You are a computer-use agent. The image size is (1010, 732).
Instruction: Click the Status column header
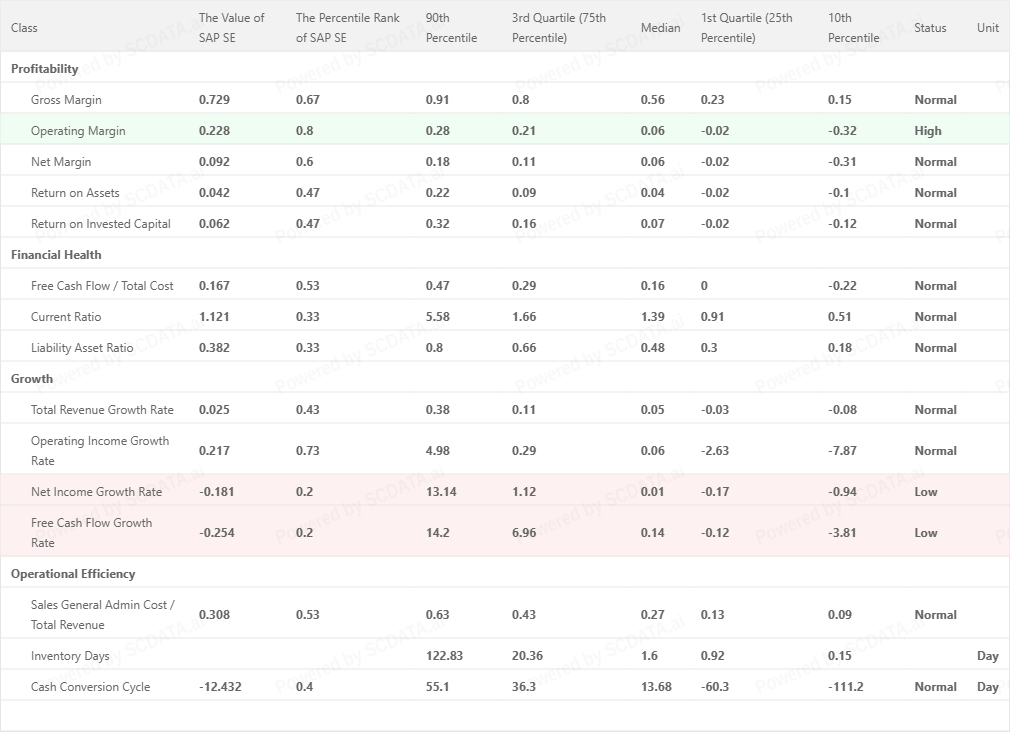point(930,28)
